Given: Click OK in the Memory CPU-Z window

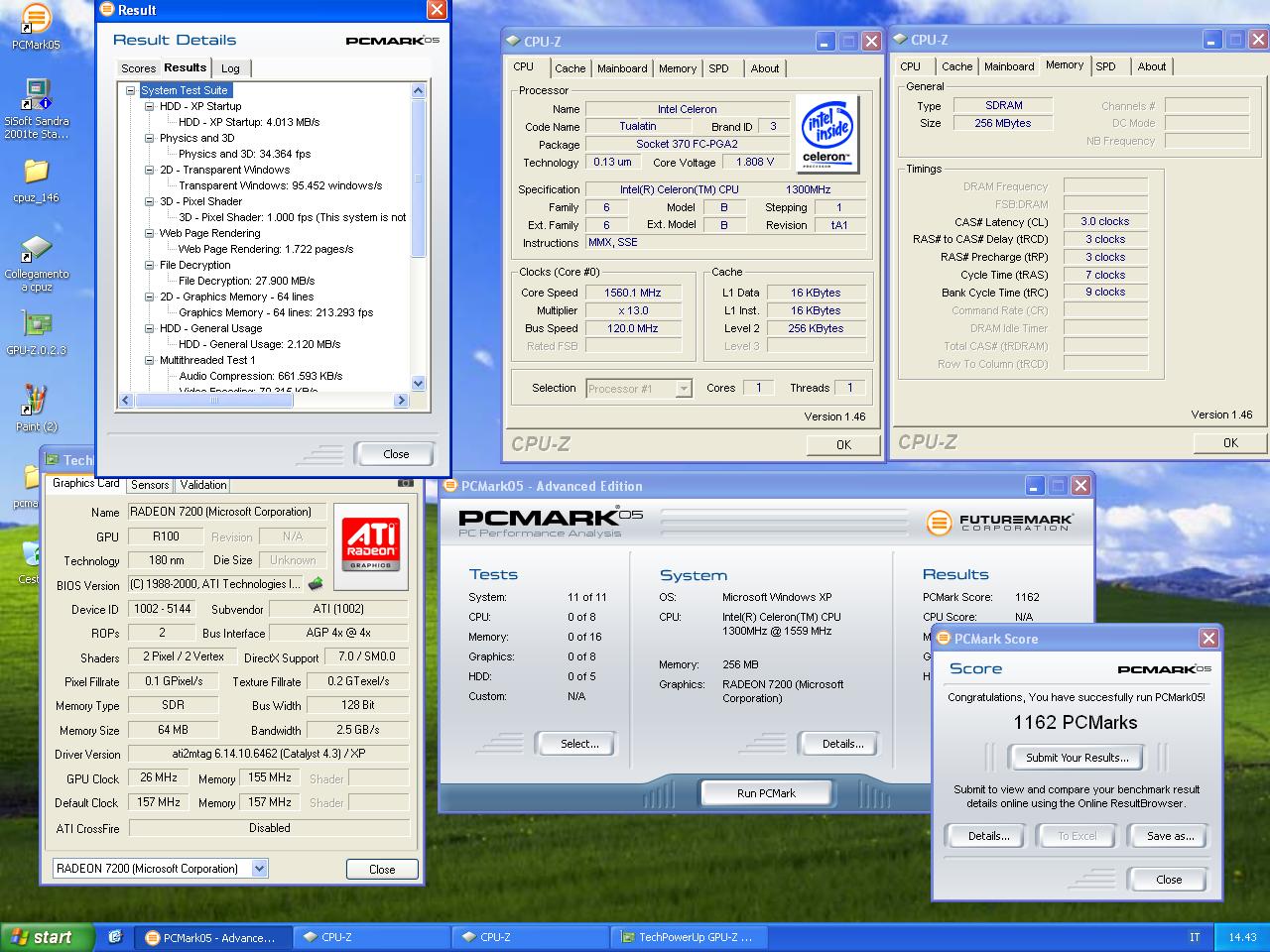Looking at the screenshot, I should pyautogui.click(x=1230, y=443).
